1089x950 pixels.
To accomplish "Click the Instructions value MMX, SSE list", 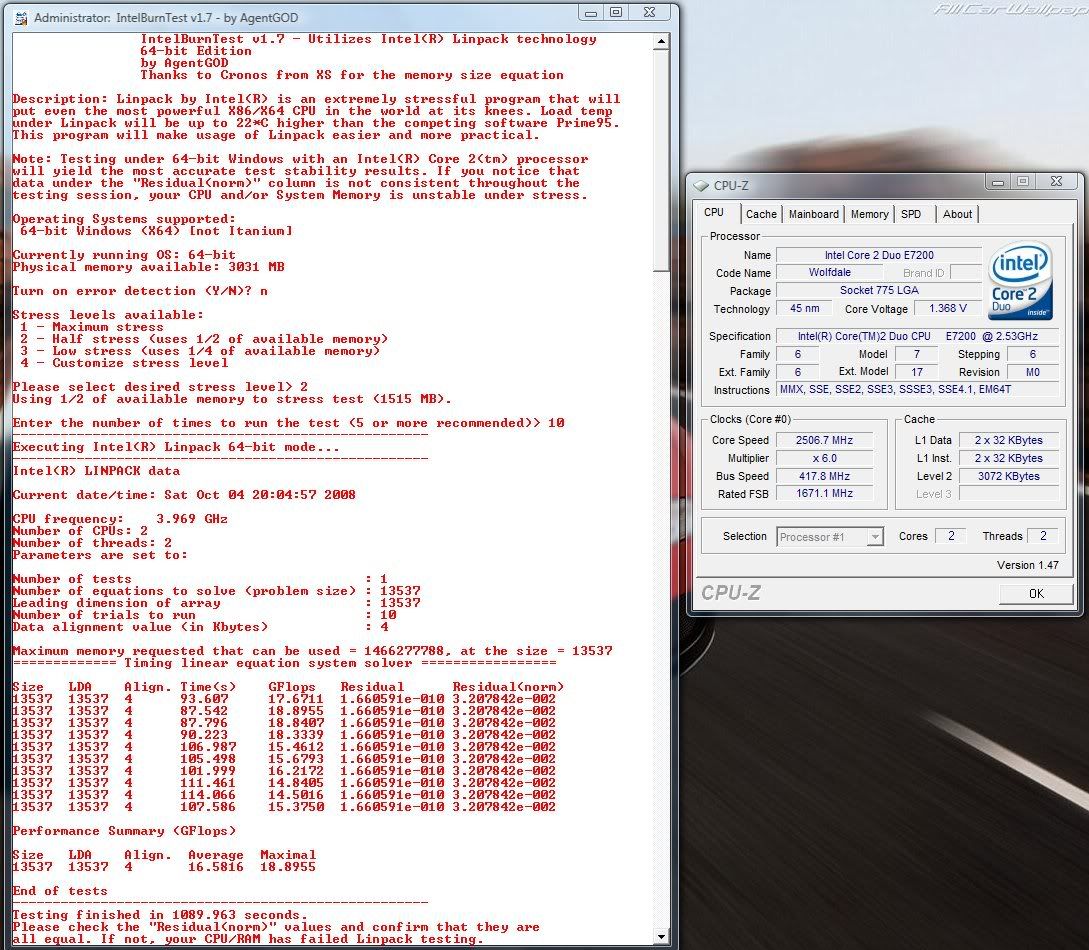I will [x=917, y=390].
